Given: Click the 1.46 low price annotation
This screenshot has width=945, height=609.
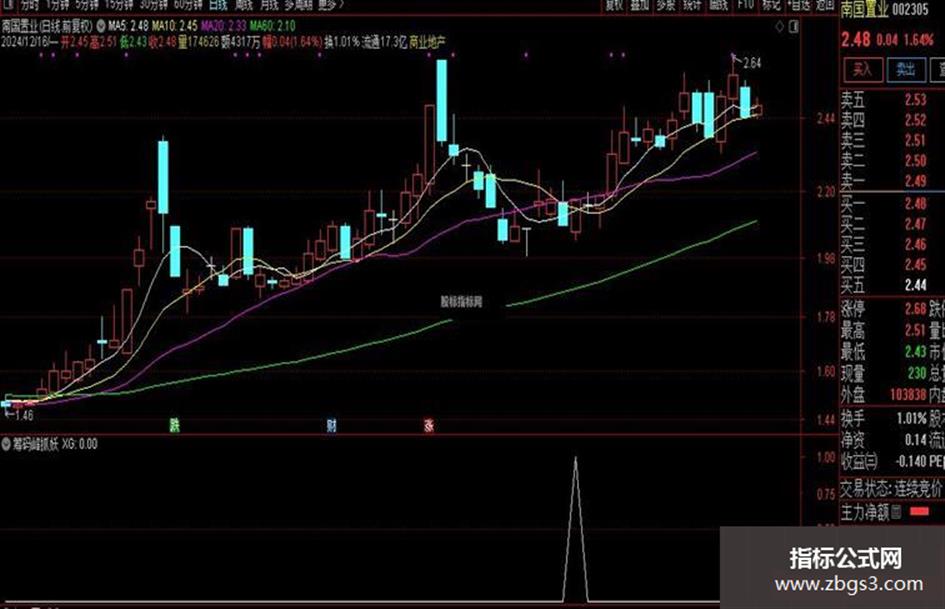Looking at the screenshot, I should pyautogui.click(x=24, y=415).
